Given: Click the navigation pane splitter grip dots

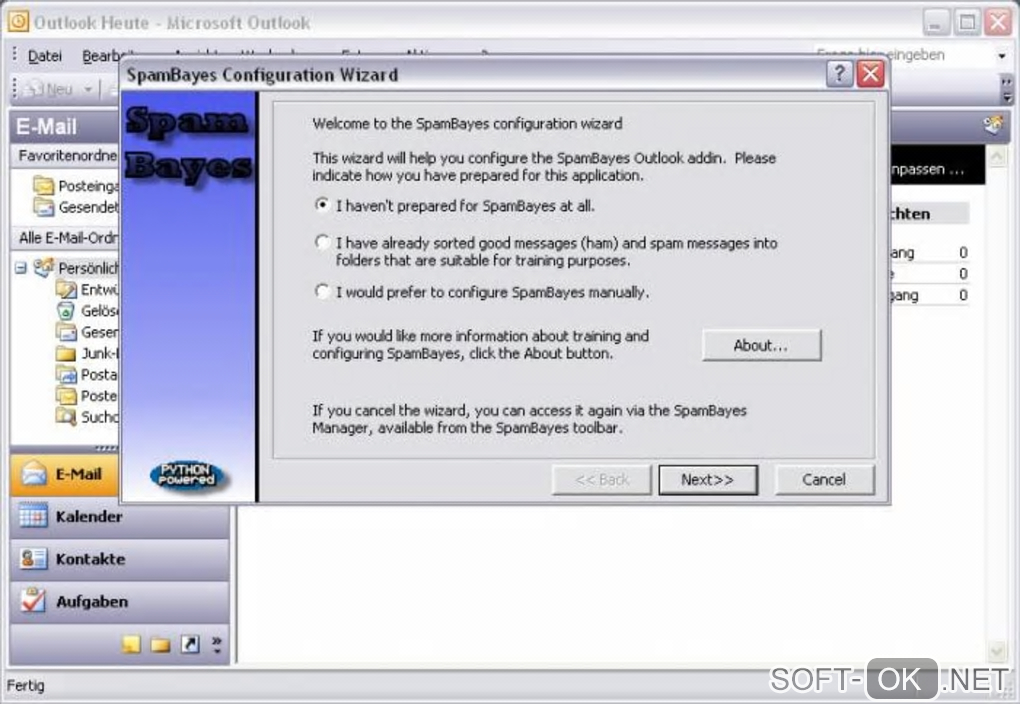Looking at the screenshot, I should click(107, 448).
